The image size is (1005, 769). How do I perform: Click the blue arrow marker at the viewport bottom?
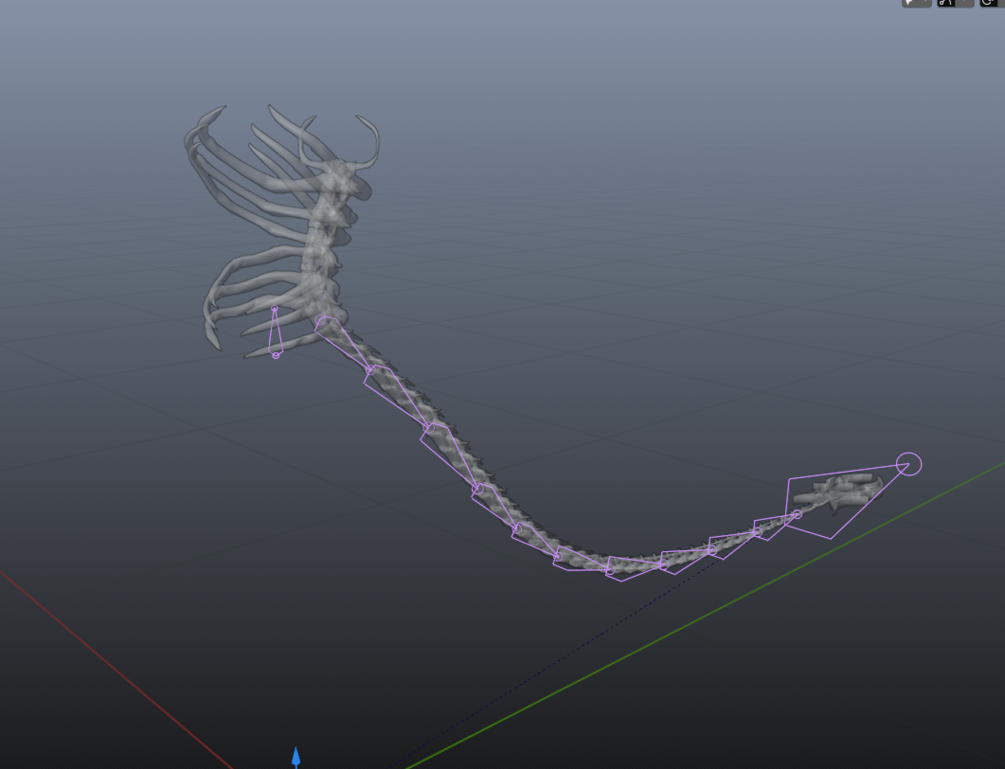[x=295, y=757]
